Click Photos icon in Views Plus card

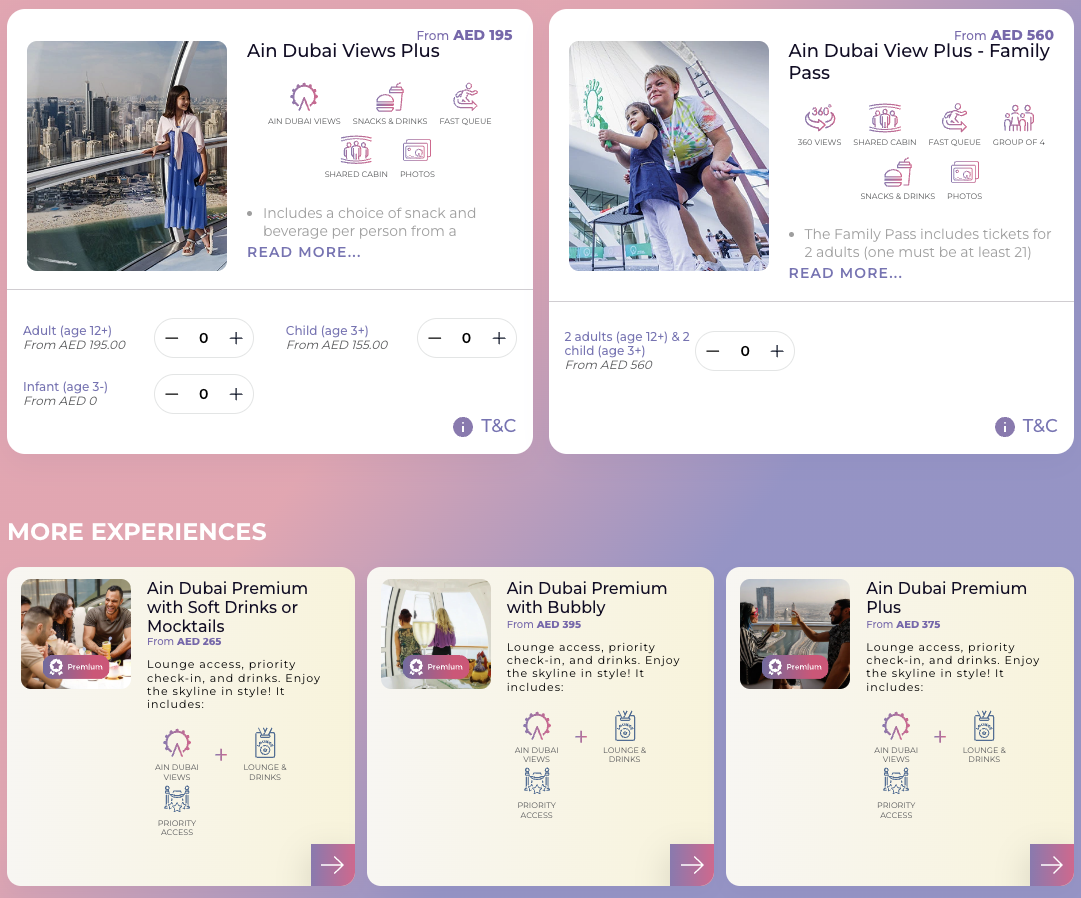pos(417,150)
